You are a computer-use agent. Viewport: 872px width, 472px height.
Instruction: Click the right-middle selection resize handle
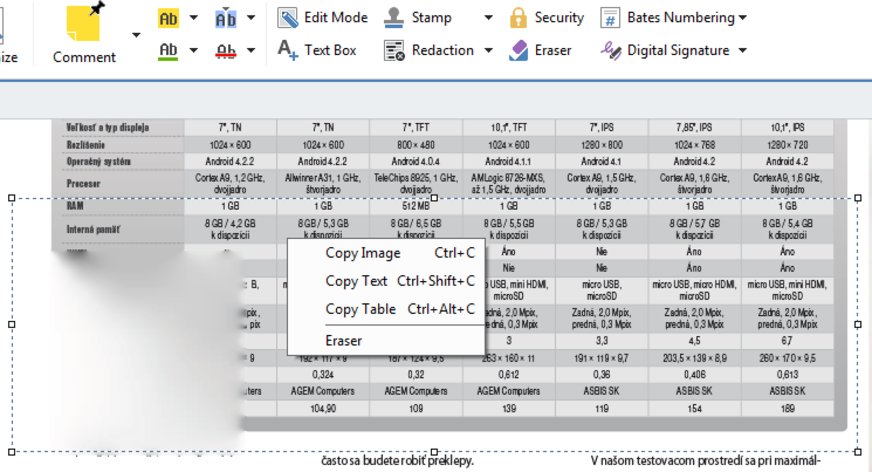pos(858,324)
